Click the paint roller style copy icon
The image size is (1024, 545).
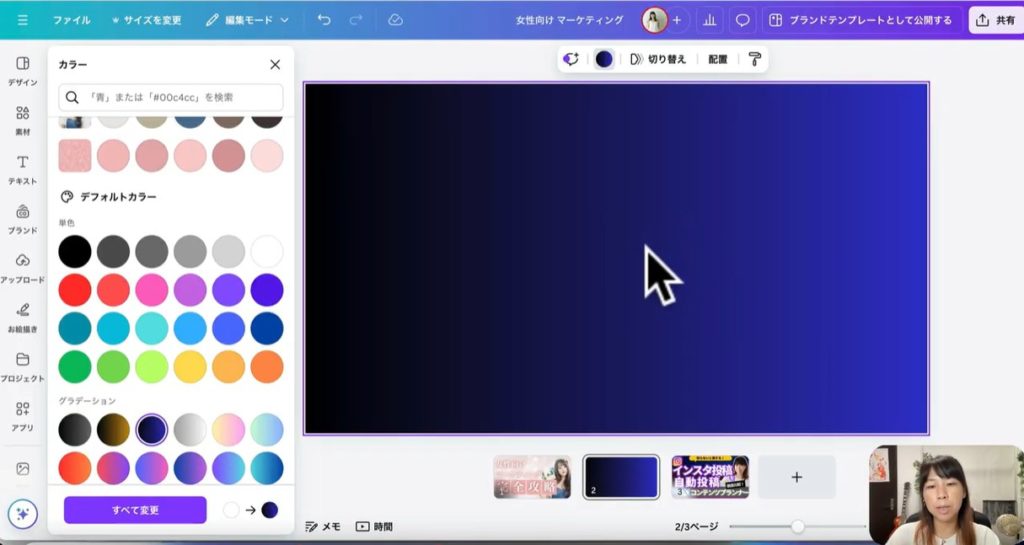click(x=755, y=59)
